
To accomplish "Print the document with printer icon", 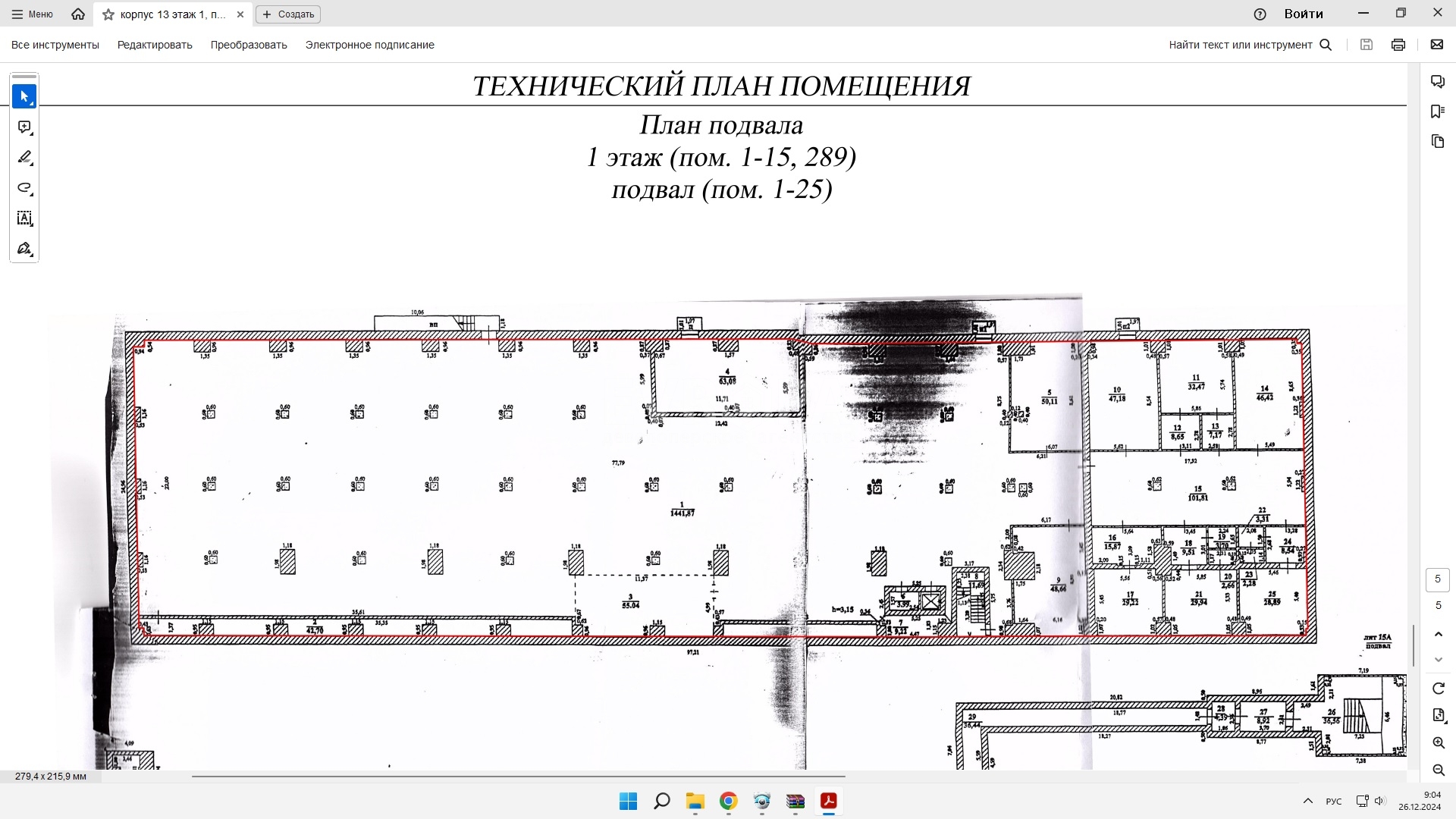I will pyautogui.click(x=1398, y=45).
